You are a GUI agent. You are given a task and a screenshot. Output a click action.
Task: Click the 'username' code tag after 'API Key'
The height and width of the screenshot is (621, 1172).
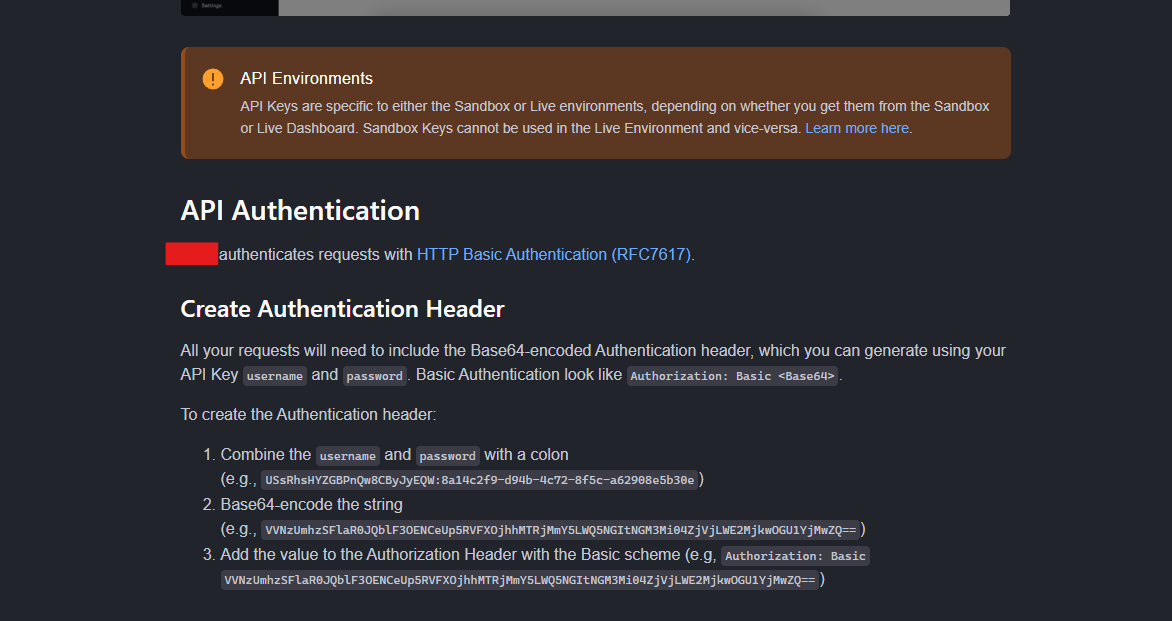[x=275, y=376]
